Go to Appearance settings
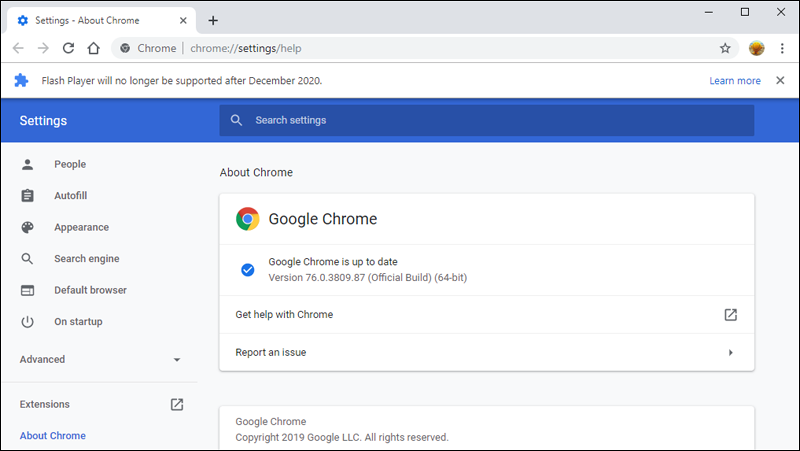800x451 pixels. (81, 227)
